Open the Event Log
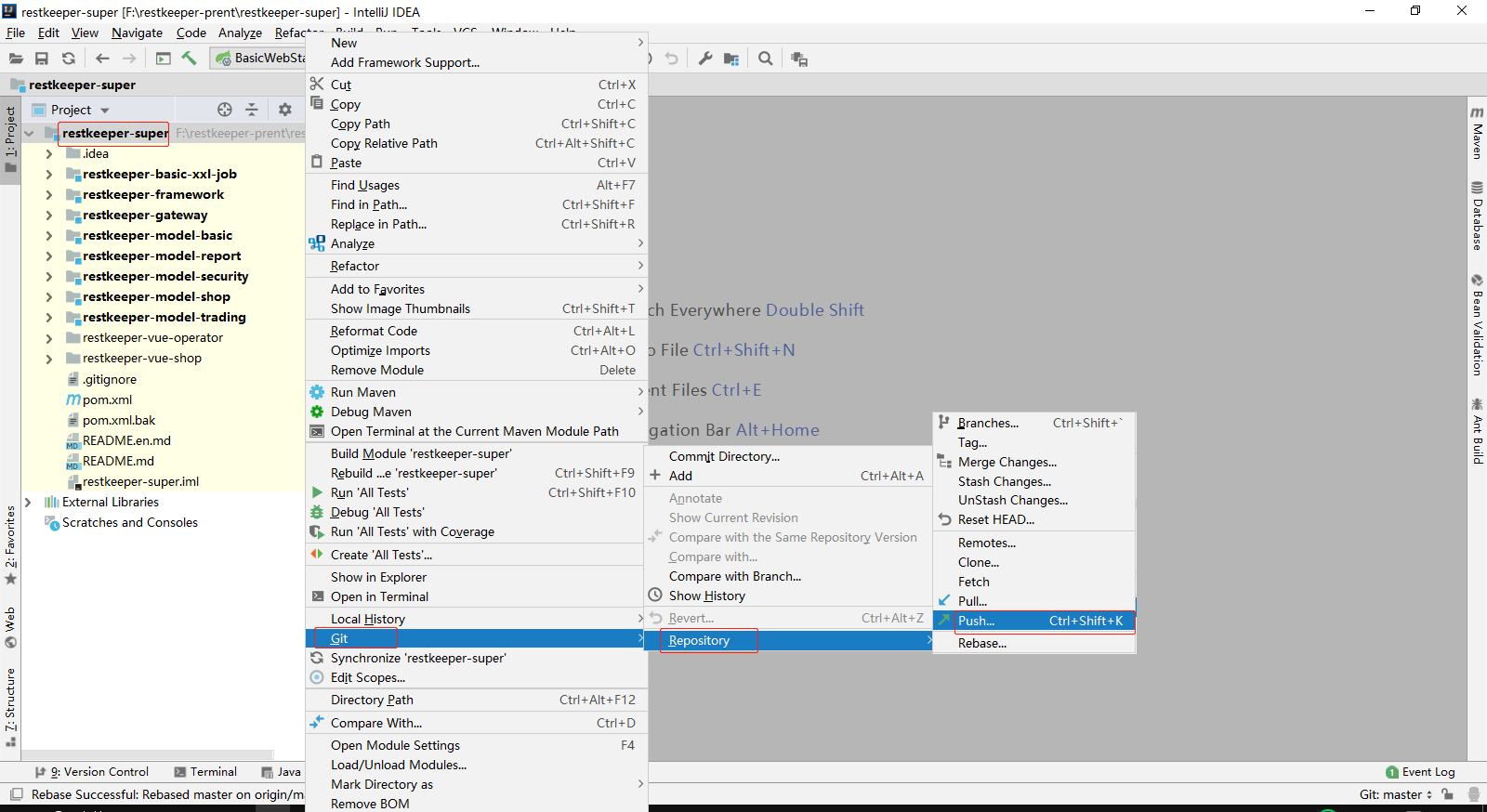This screenshot has height=812, width=1487. click(x=1420, y=772)
